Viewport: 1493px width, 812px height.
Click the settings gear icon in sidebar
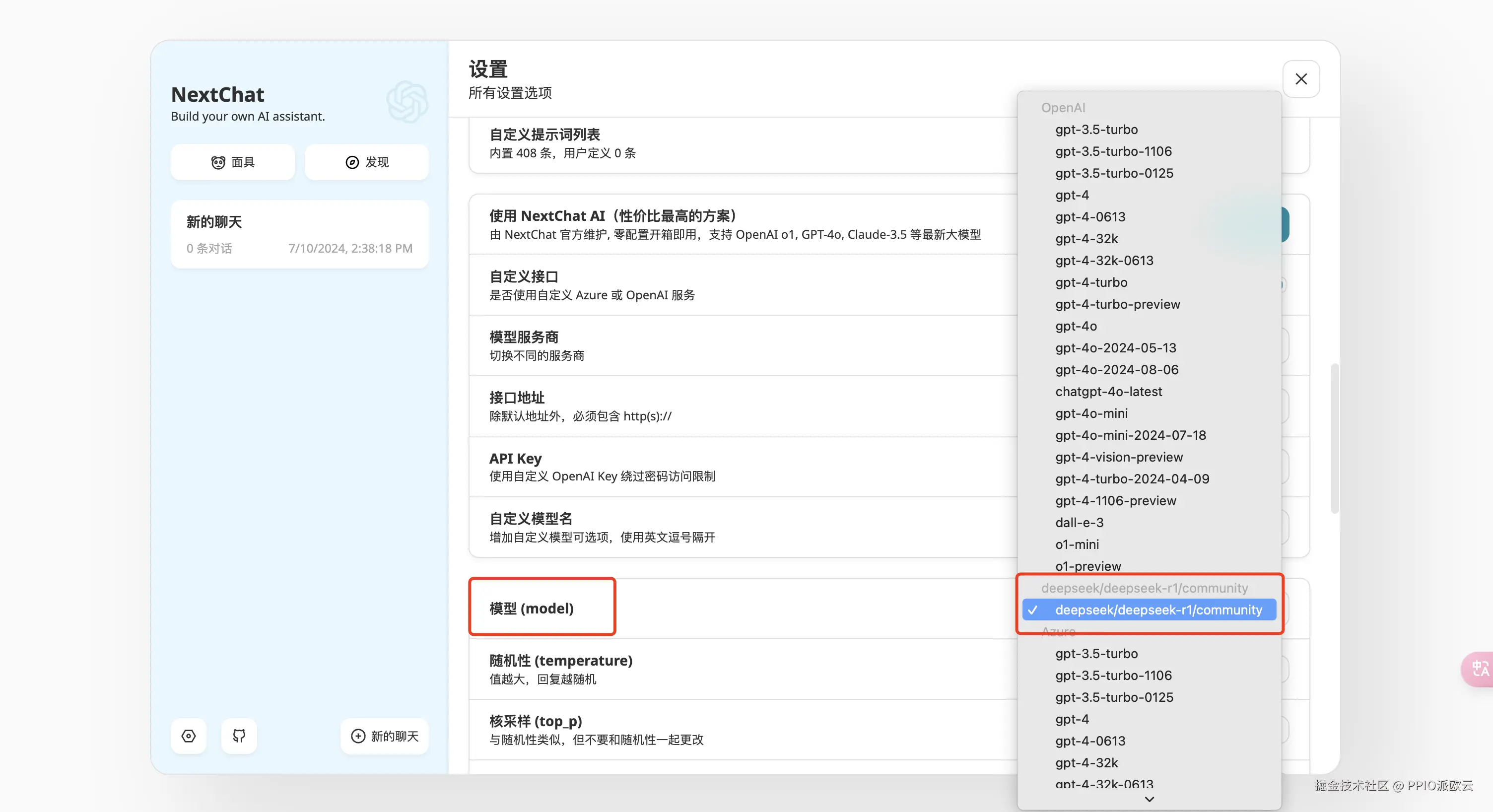(x=189, y=736)
